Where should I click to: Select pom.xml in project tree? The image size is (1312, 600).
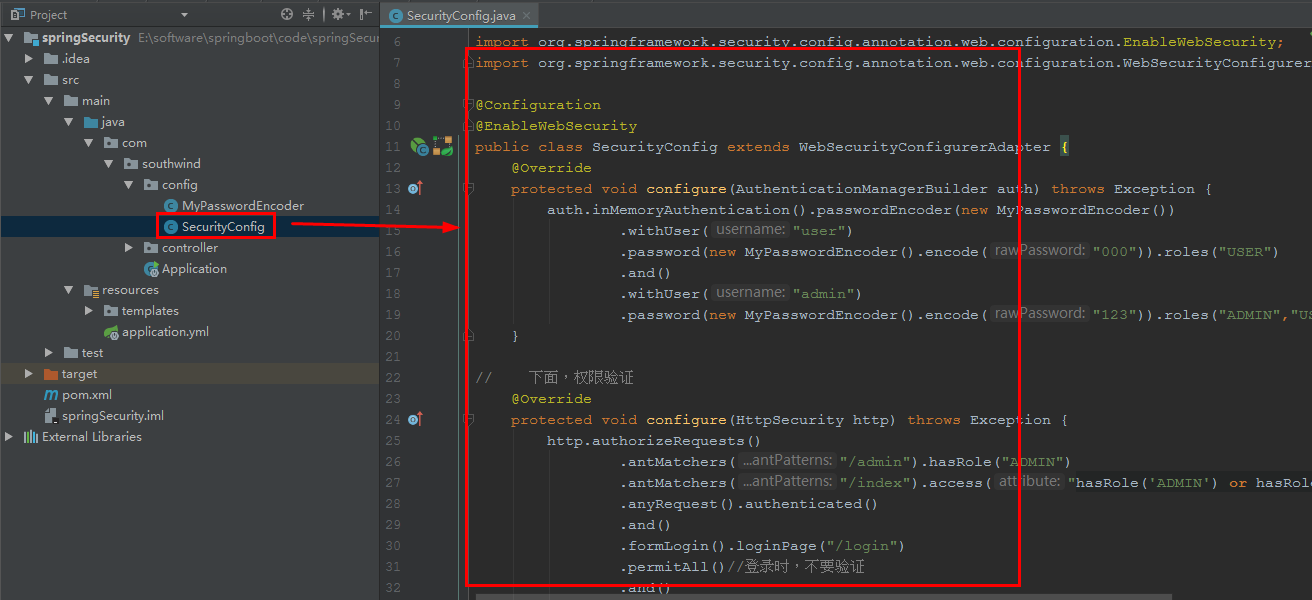coord(87,395)
